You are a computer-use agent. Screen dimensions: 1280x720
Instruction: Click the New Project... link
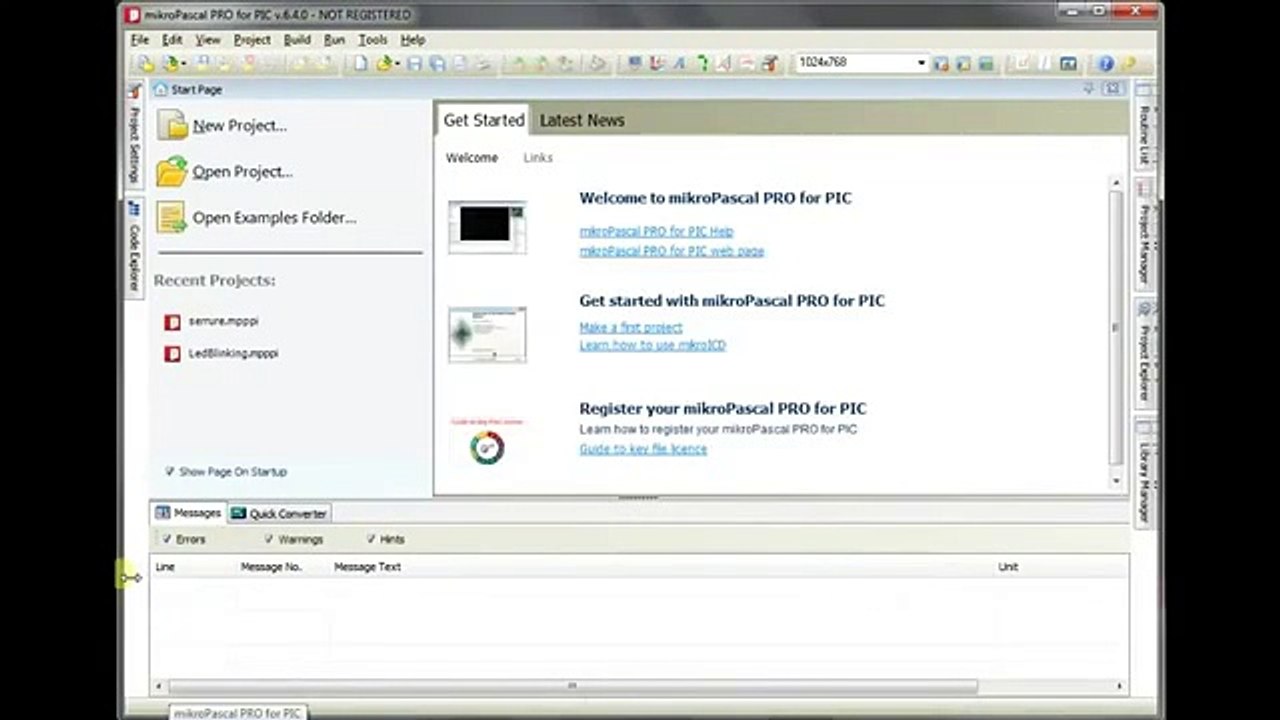click(240, 126)
